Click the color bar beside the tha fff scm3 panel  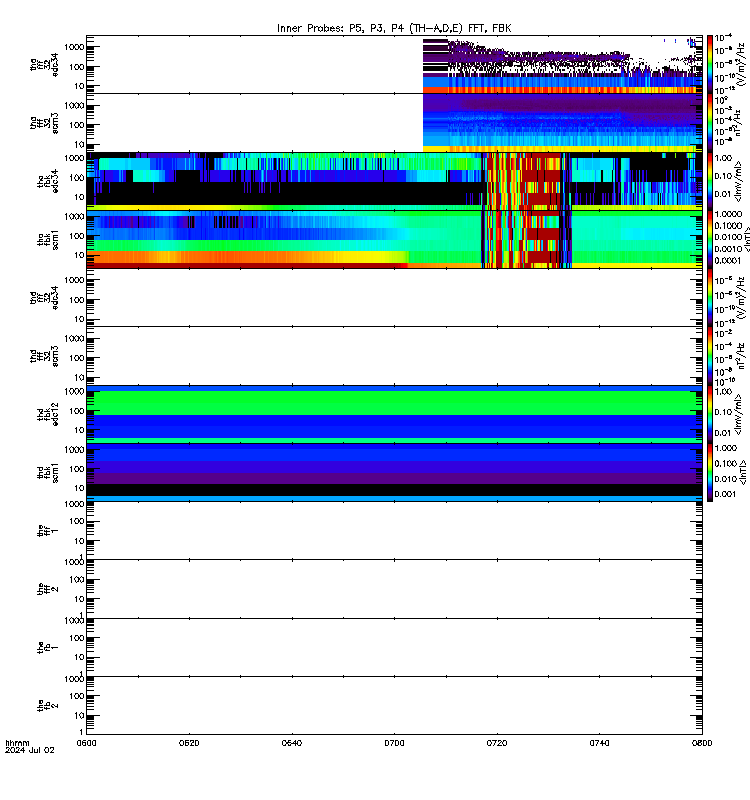click(x=709, y=122)
